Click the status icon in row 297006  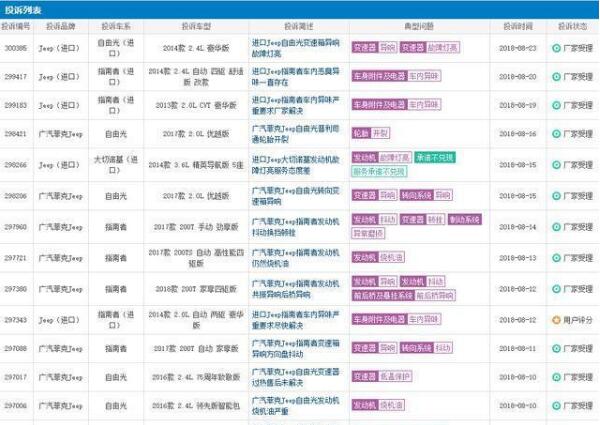pyautogui.click(x=556, y=405)
